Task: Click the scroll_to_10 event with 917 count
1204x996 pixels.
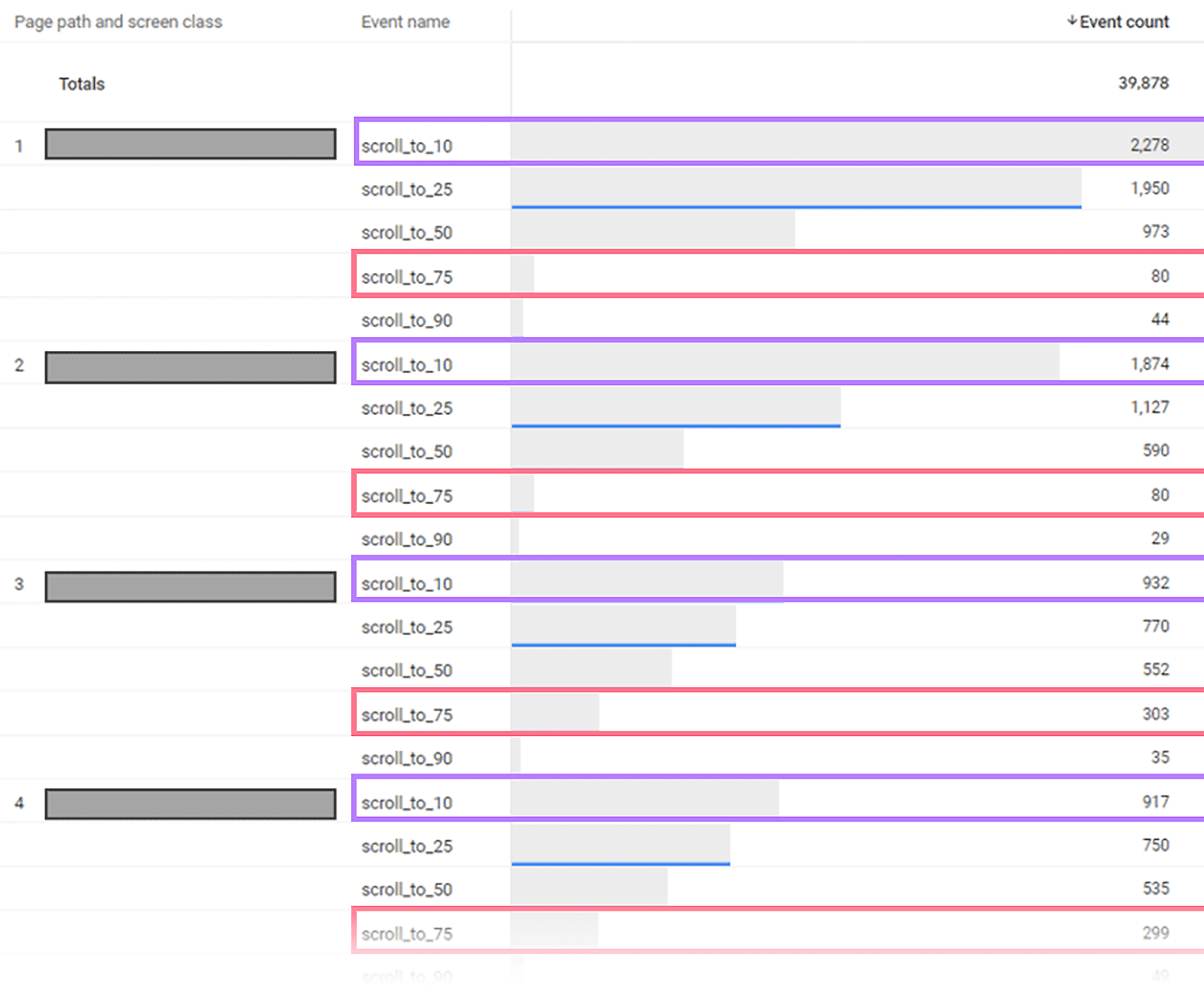Action: click(407, 802)
